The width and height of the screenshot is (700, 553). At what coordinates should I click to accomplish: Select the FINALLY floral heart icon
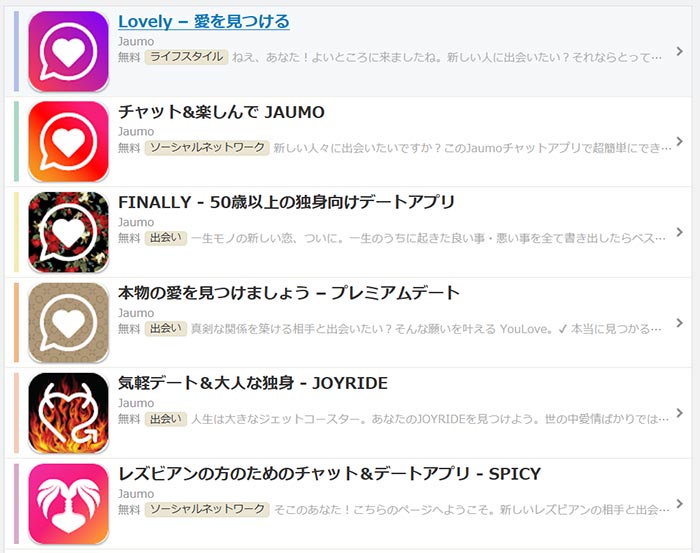(68, 232)
